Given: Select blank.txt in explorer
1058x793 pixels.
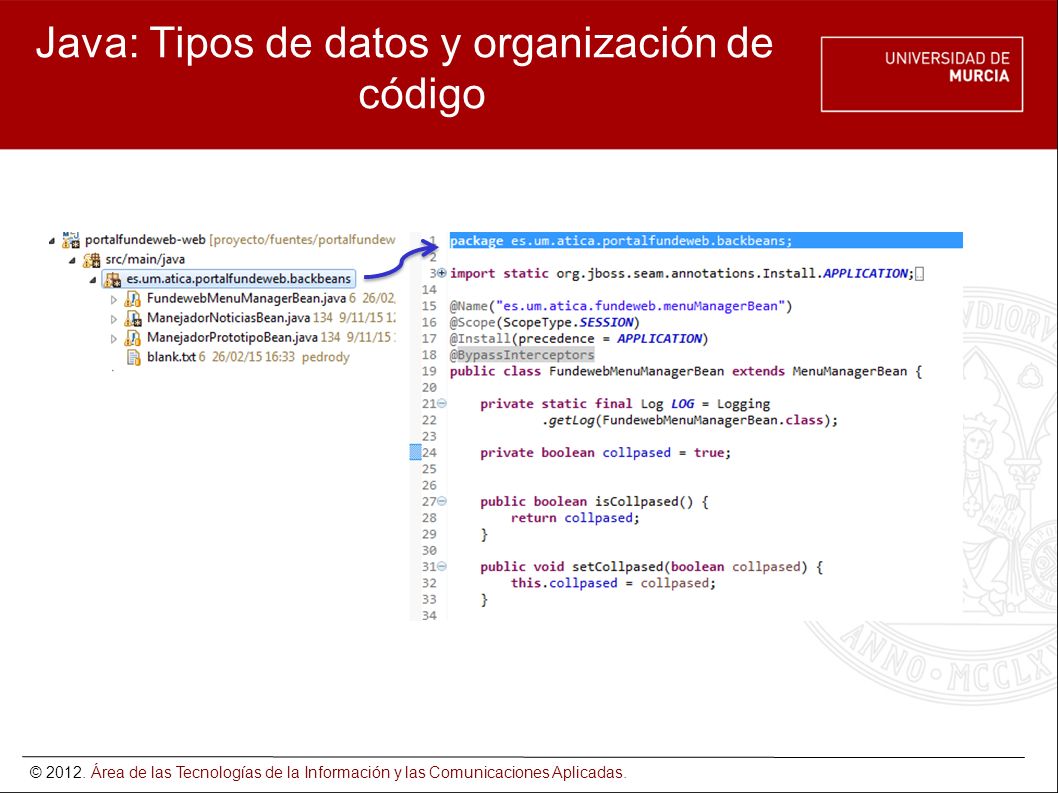Looking at the screenshot, I should coord(171,357).
